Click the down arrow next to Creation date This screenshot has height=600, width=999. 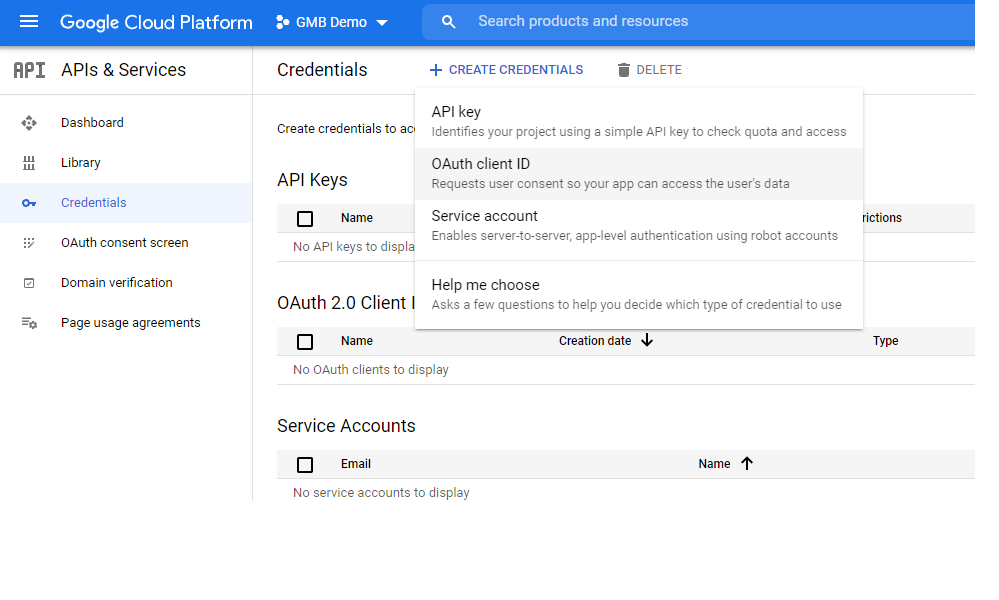pos(647,340)
